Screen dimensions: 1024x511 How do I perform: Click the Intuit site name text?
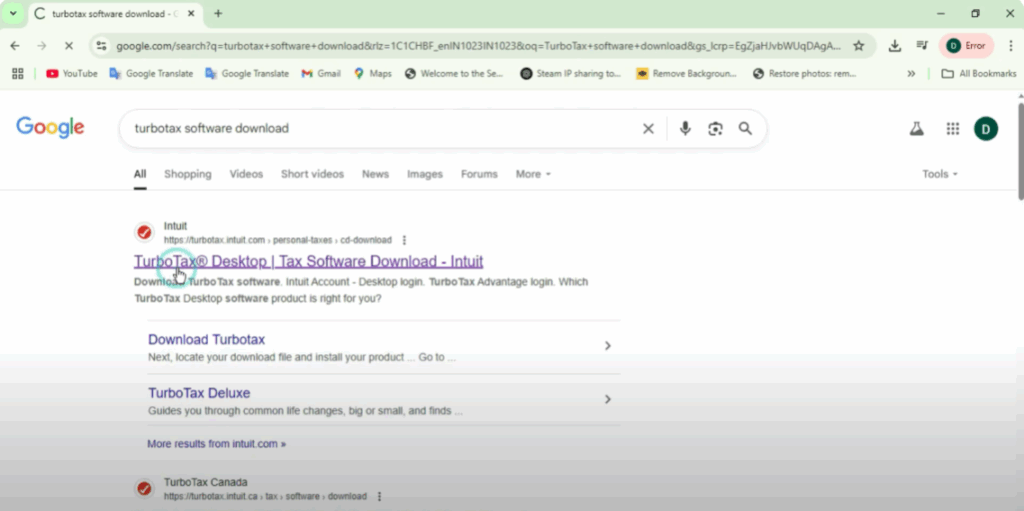tap(175, 226)
